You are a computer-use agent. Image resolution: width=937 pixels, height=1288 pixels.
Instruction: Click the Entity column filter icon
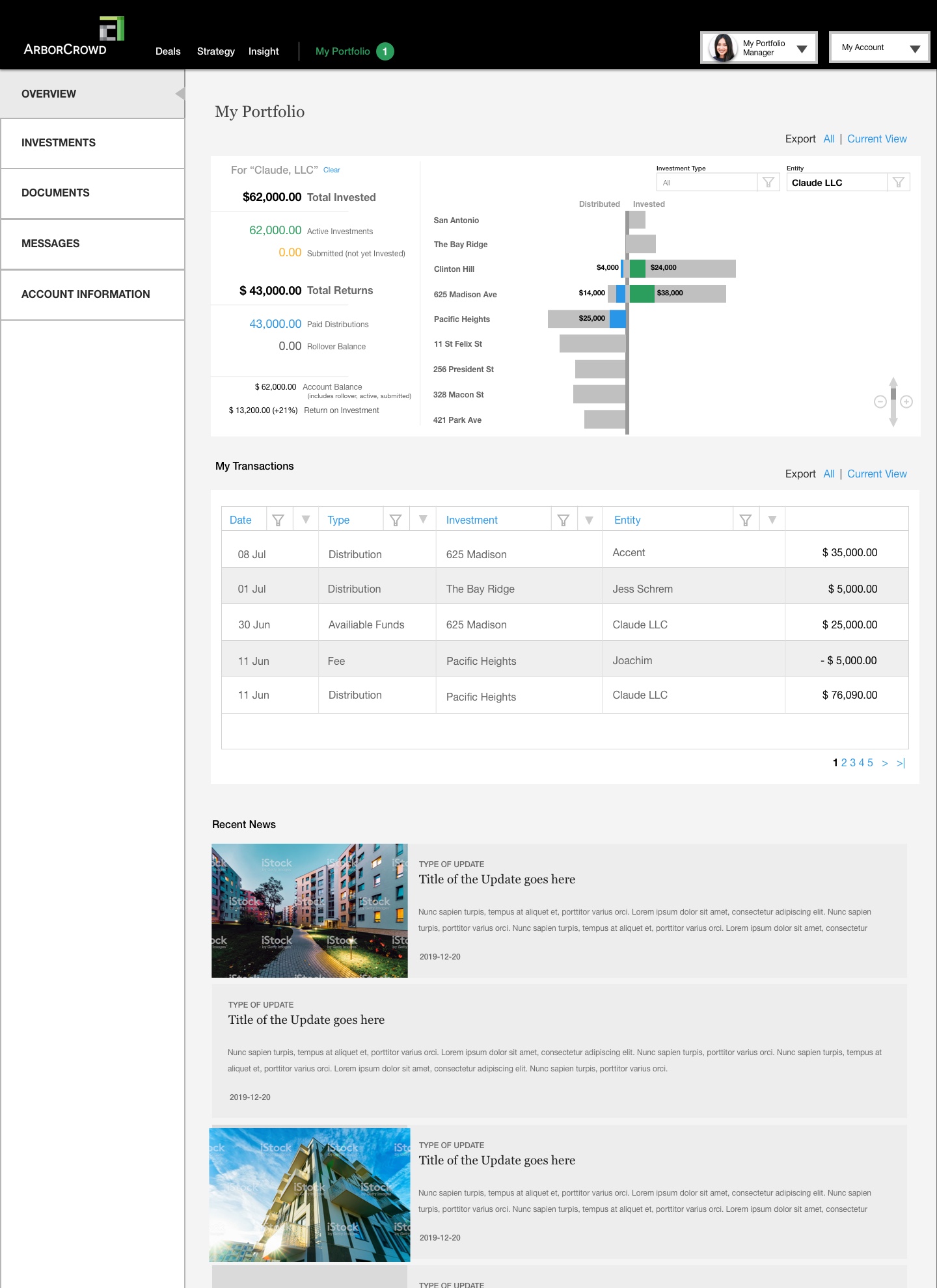pos(746,520)
